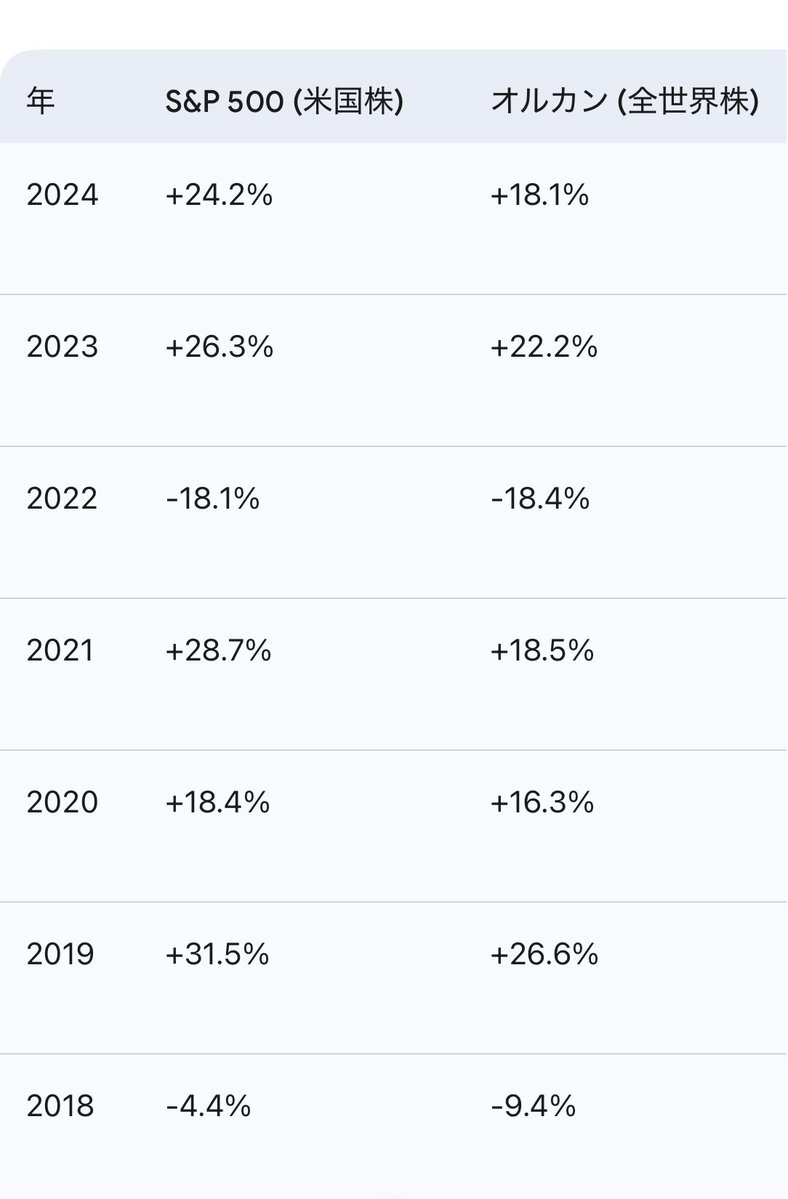788x1199 pixels.
Task: Click the +31.5% S&P 500 value
Action: pyautogui.click(x=218, y=954)
